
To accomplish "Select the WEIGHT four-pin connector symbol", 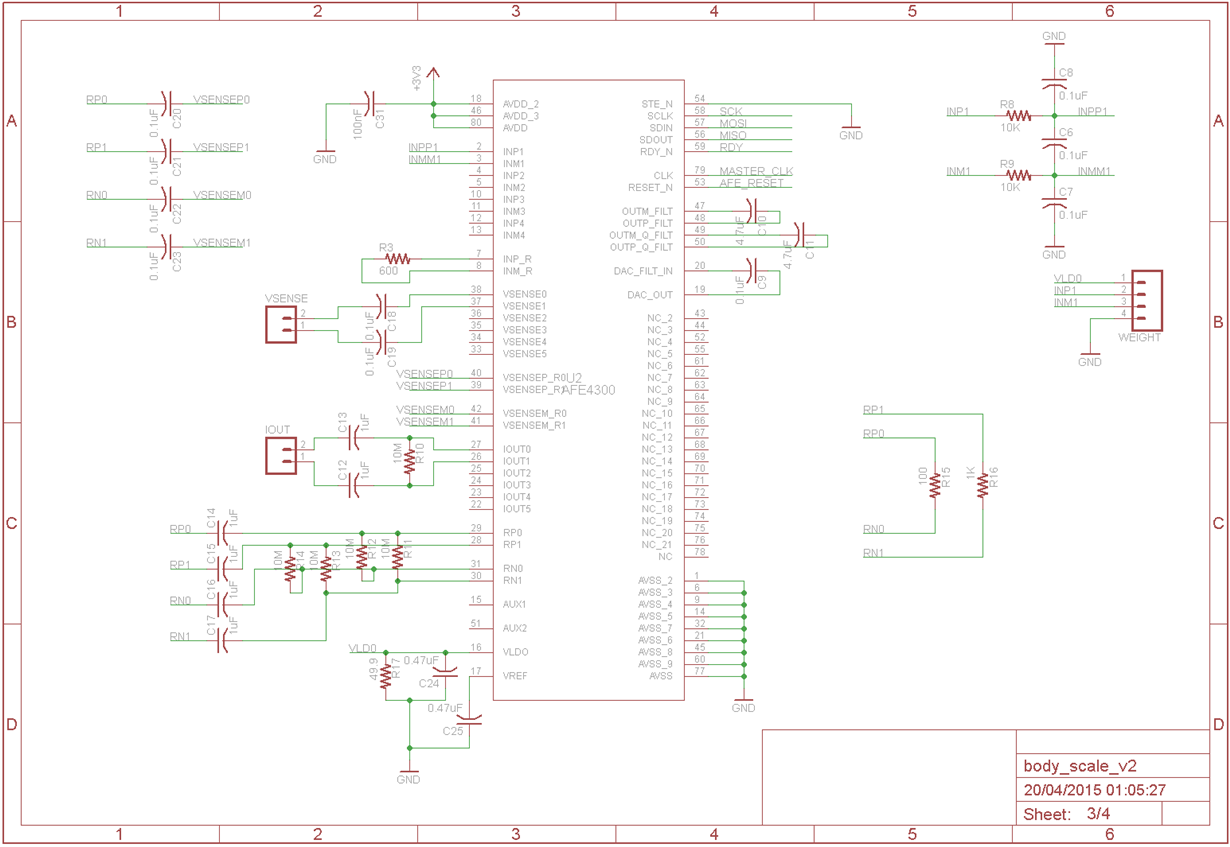I will [x=1145, y=300].
